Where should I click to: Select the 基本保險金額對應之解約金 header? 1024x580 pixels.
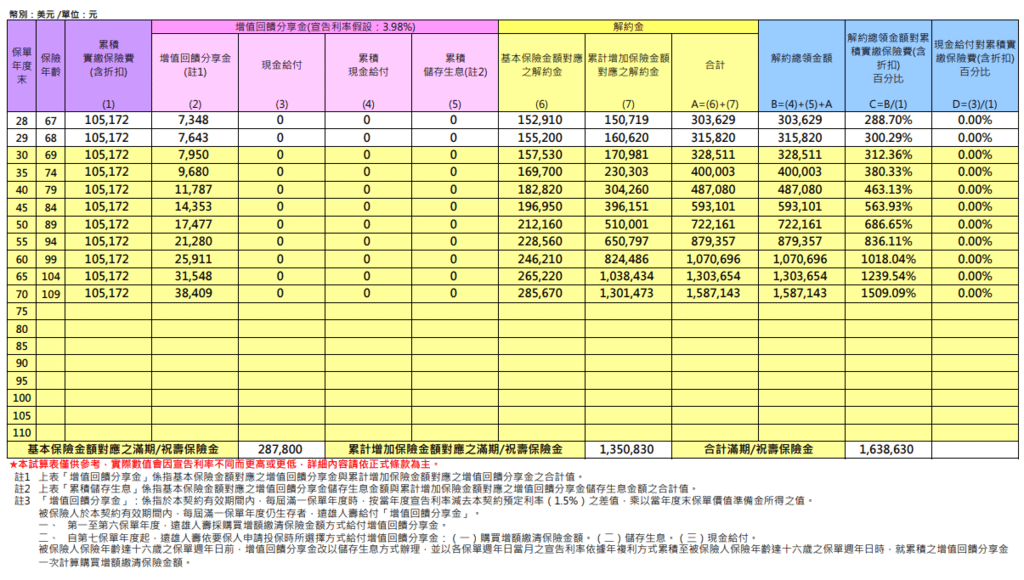542,72
